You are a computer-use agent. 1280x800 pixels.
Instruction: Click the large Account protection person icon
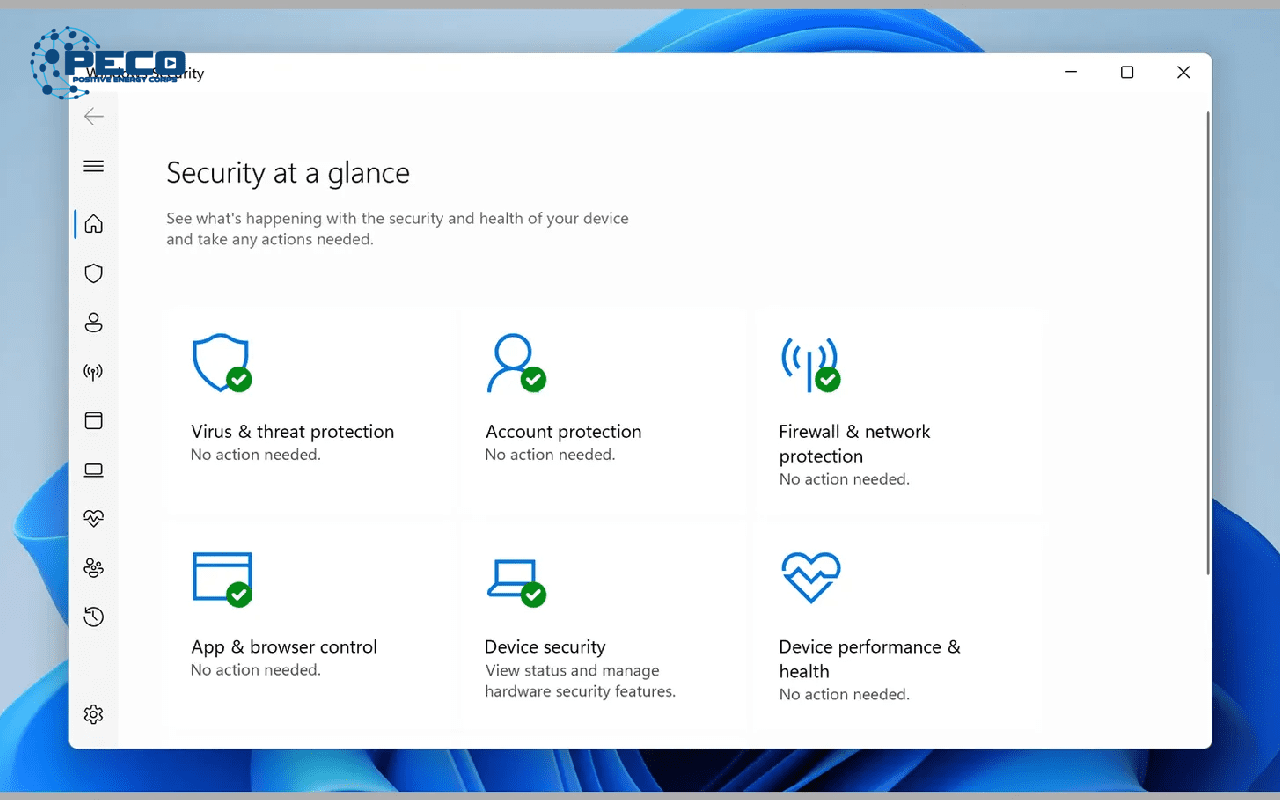click(x=516, y=363)
